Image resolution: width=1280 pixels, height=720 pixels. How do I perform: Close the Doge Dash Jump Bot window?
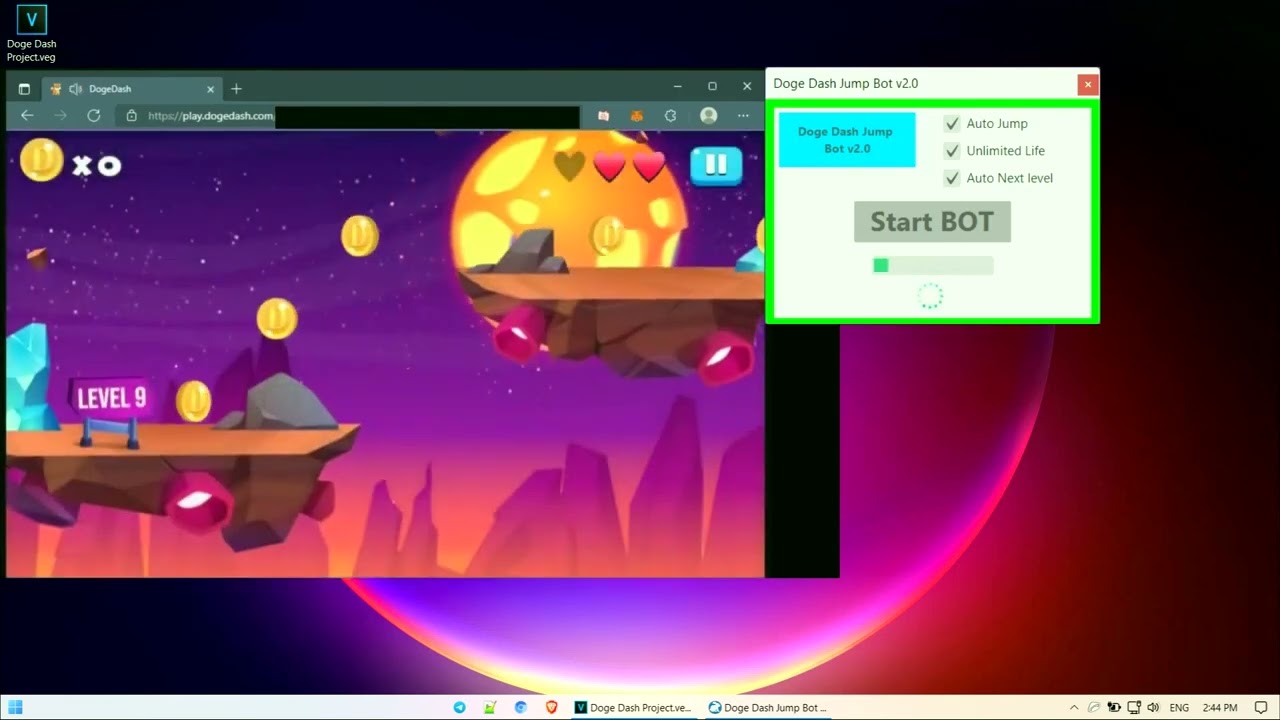[x=1088, y=85]
